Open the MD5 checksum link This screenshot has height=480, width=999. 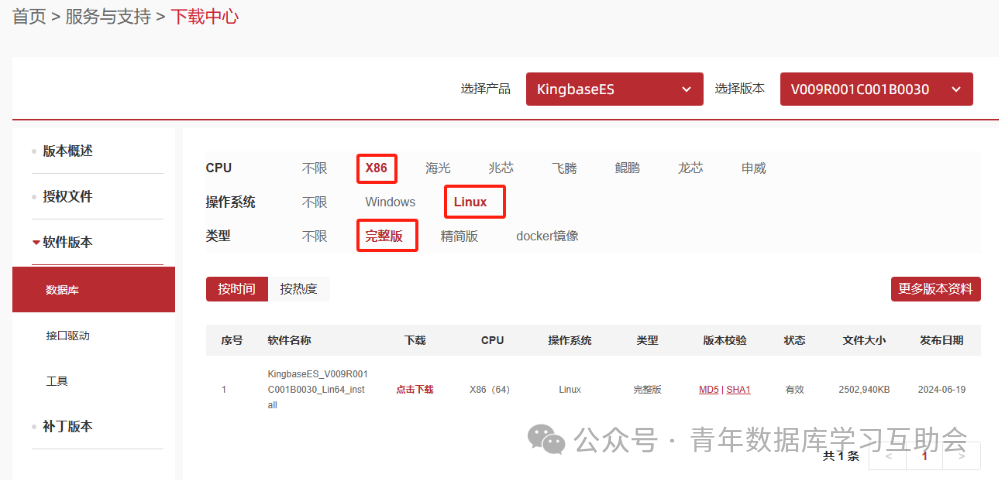[708, 389]
